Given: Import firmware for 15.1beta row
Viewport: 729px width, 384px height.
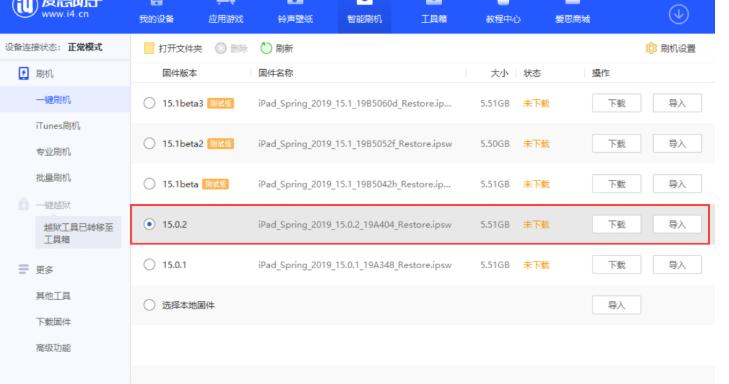Looking at the screenshot, I should pos(677,184).
